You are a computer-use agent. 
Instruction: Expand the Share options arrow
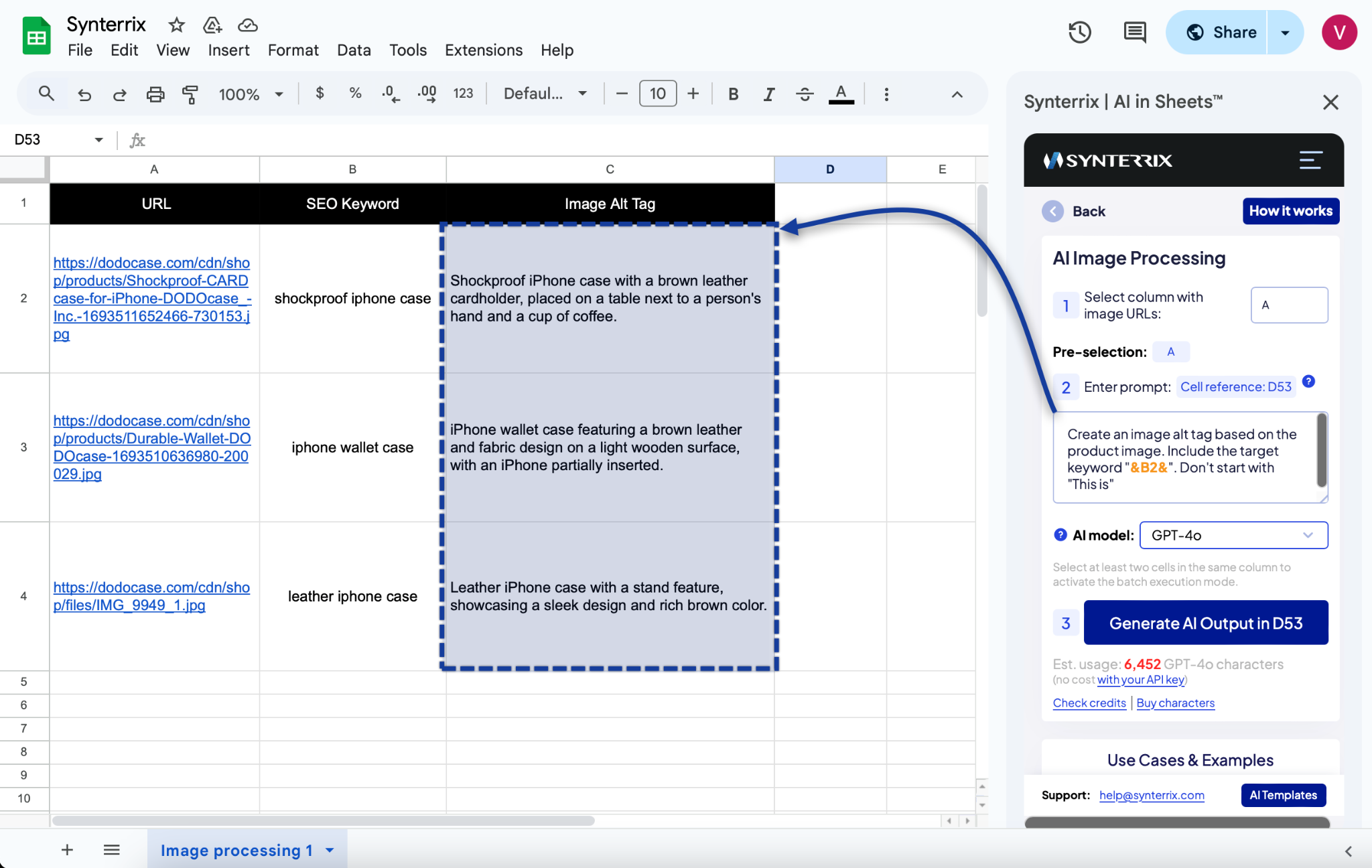1285,32
